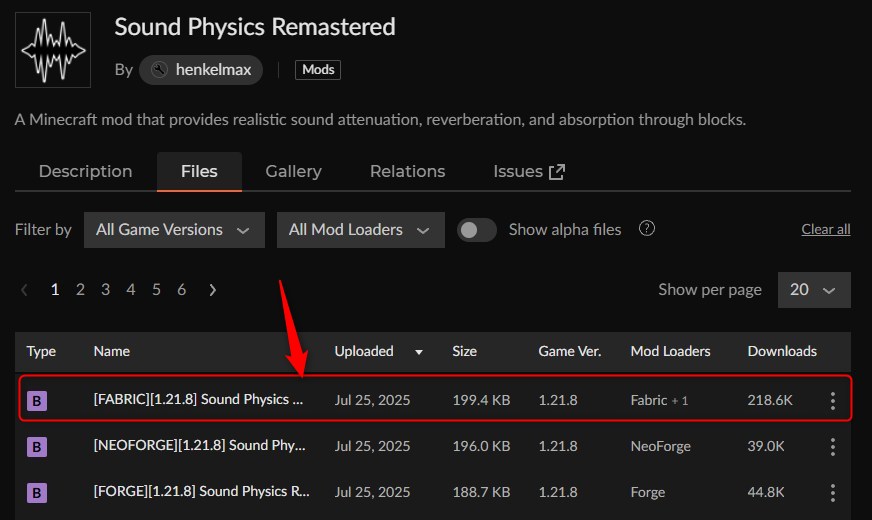Viewport: 872px width, 520px height.
Task: Go to page 3 of files
Action: tap(105, 290)
